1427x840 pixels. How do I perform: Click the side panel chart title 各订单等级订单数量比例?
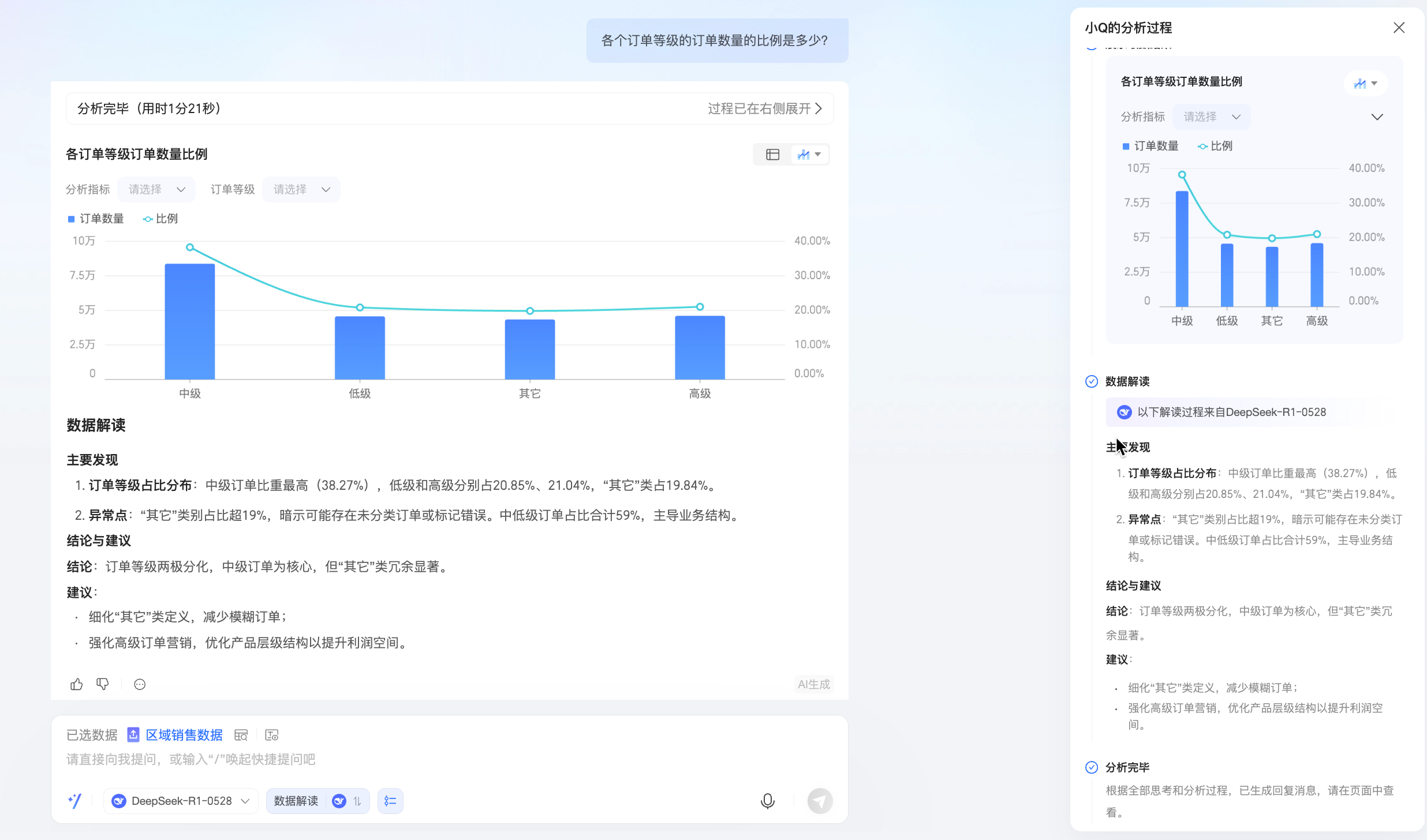(1182, 81)
